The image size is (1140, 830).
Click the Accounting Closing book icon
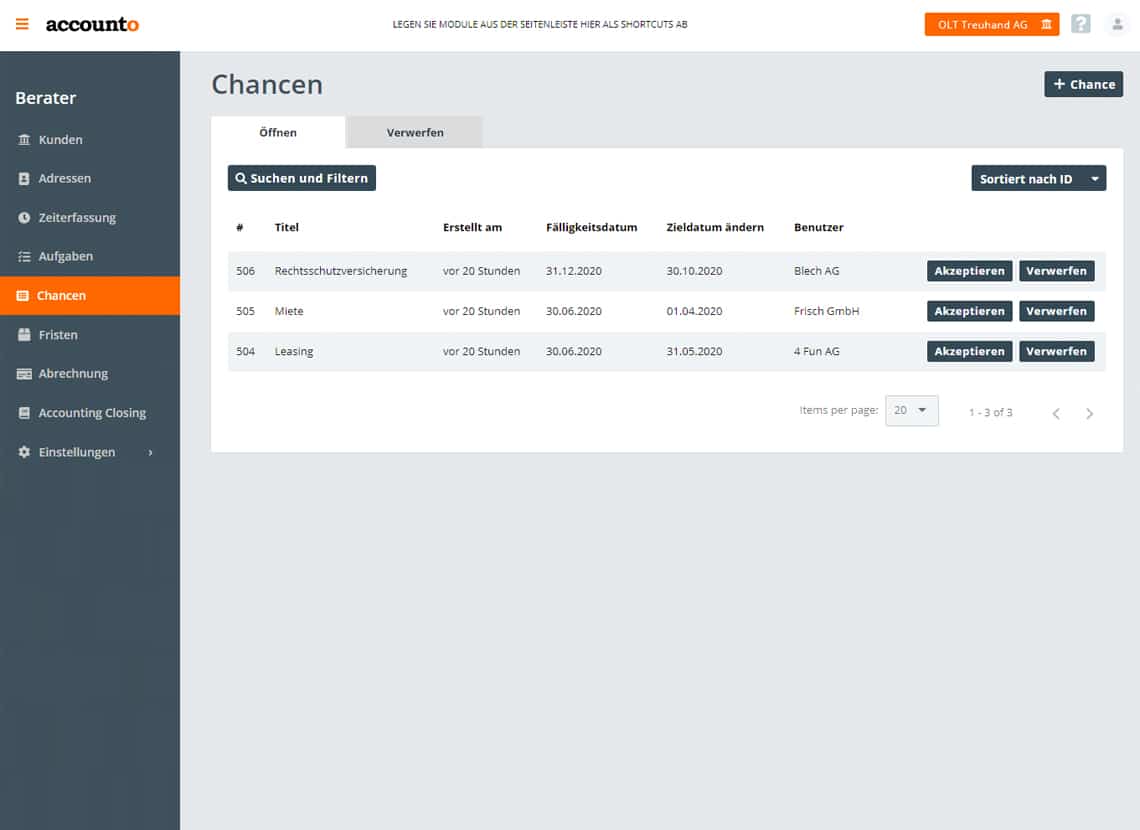tap(24, 413)
